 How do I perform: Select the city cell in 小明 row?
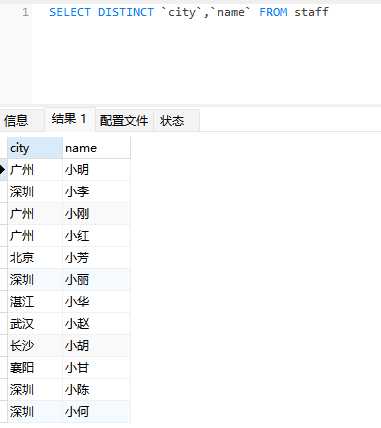point(35,170)
